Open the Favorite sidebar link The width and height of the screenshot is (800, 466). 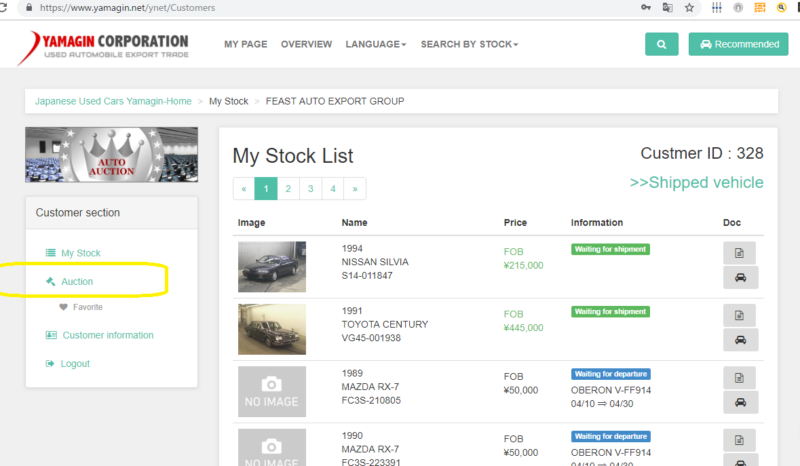pyautogui.click(x=88, y=307)
